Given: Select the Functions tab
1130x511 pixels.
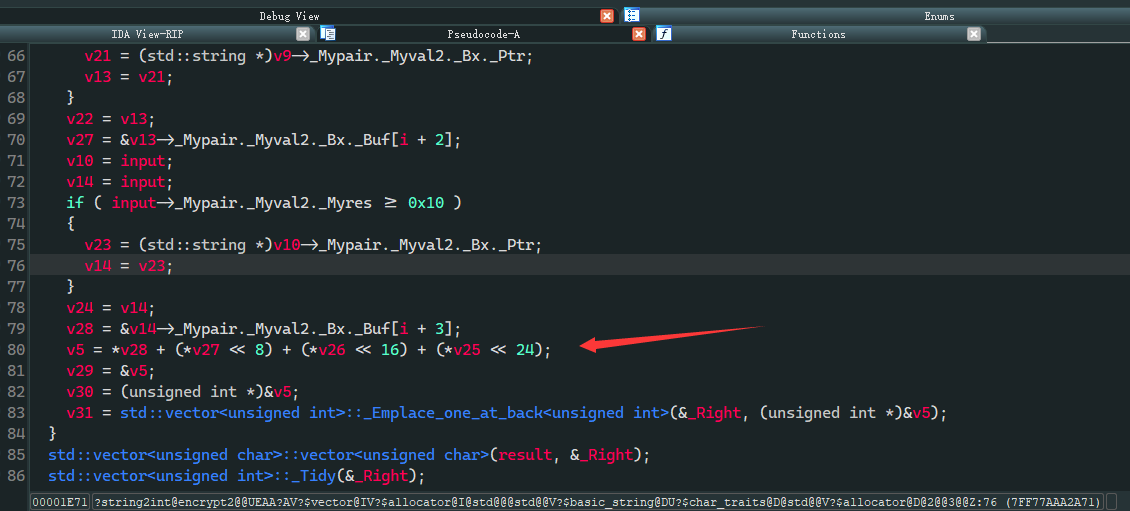Looking at the screenshot, I should coord(818,34).
